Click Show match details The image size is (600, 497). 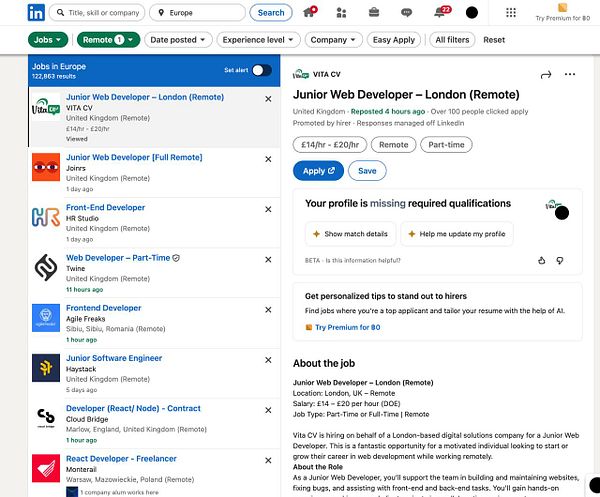click(x=351, y=234)
